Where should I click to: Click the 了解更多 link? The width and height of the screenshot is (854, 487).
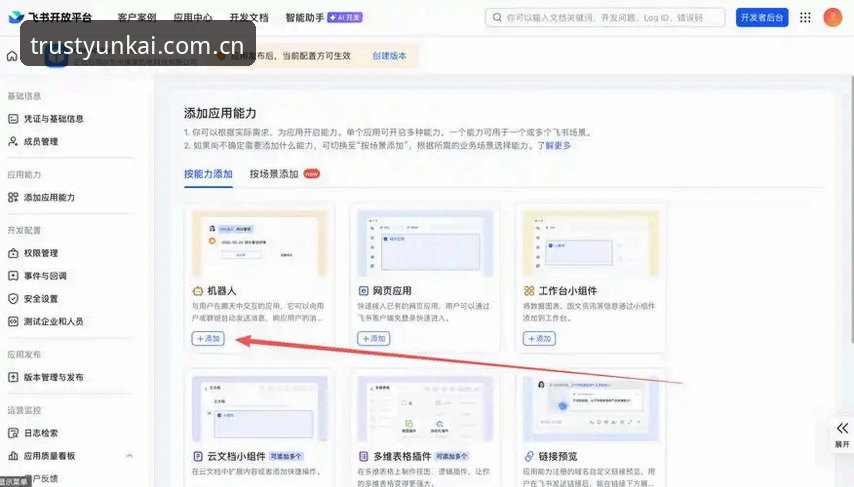pos(554,145)
